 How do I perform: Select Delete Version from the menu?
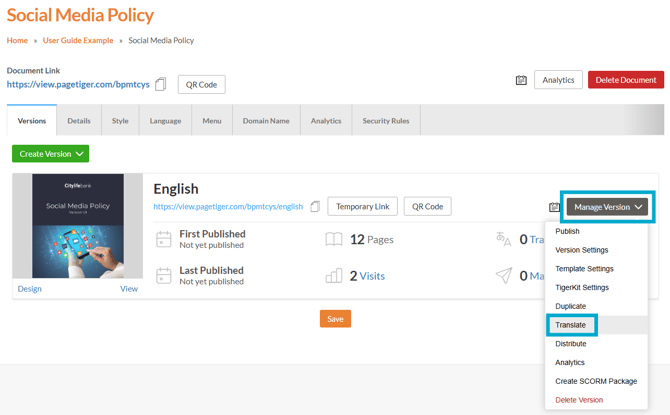point(597,400)
